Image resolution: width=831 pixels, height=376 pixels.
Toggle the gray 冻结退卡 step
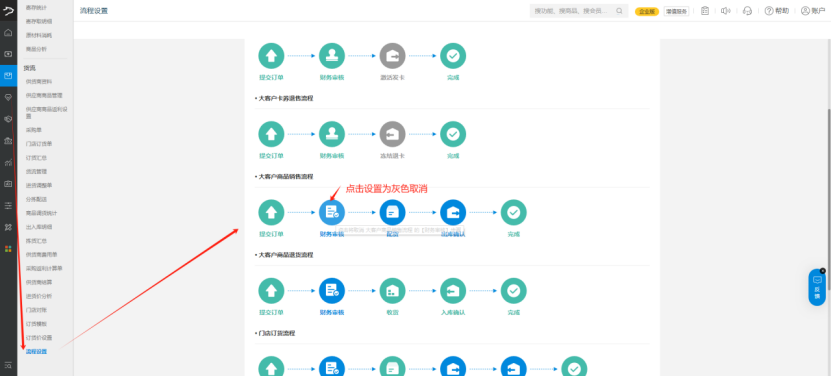[392, 134]
